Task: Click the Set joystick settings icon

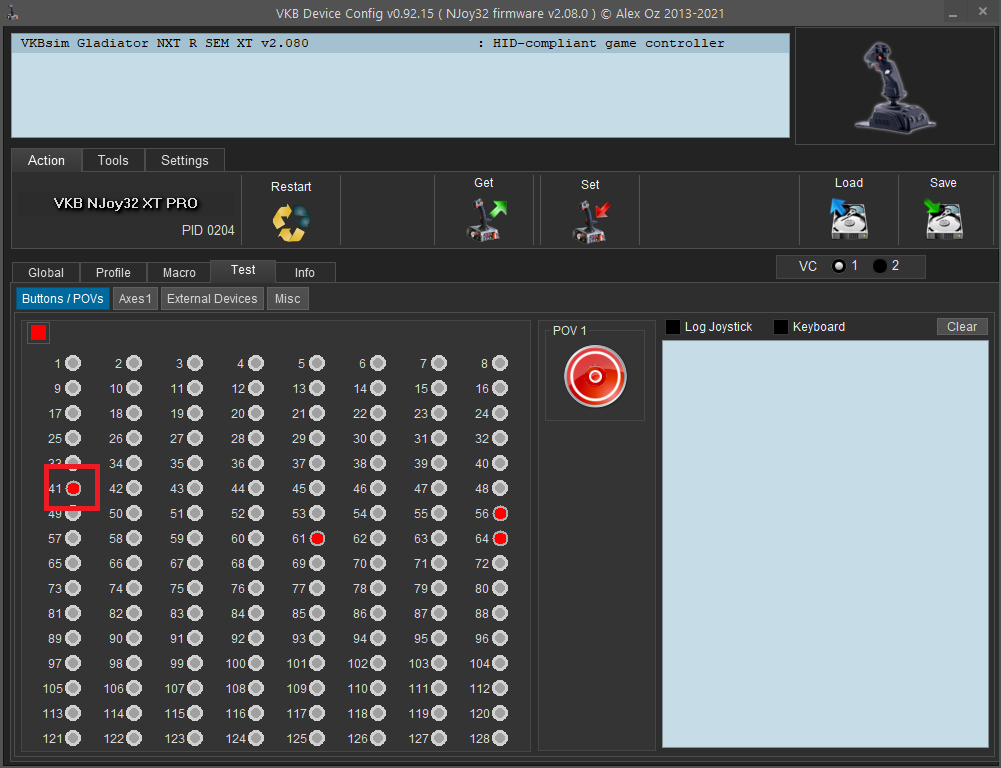Action: [x=590, y=221]
